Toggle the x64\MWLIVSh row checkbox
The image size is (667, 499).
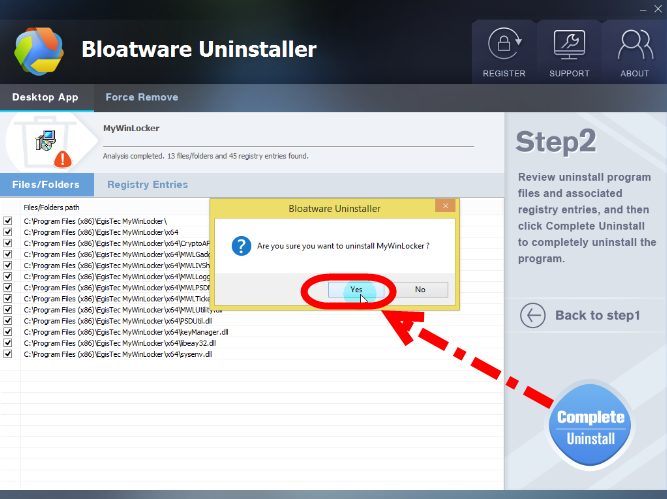pyautogui.click(x=8, y=265)
